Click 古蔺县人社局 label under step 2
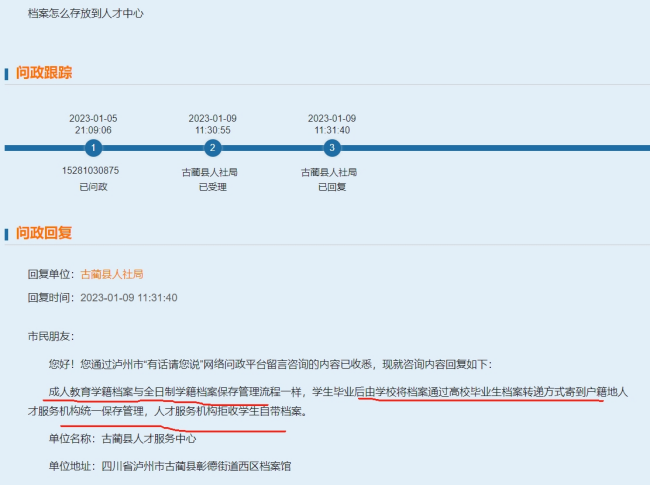 (x=212, y=172)
